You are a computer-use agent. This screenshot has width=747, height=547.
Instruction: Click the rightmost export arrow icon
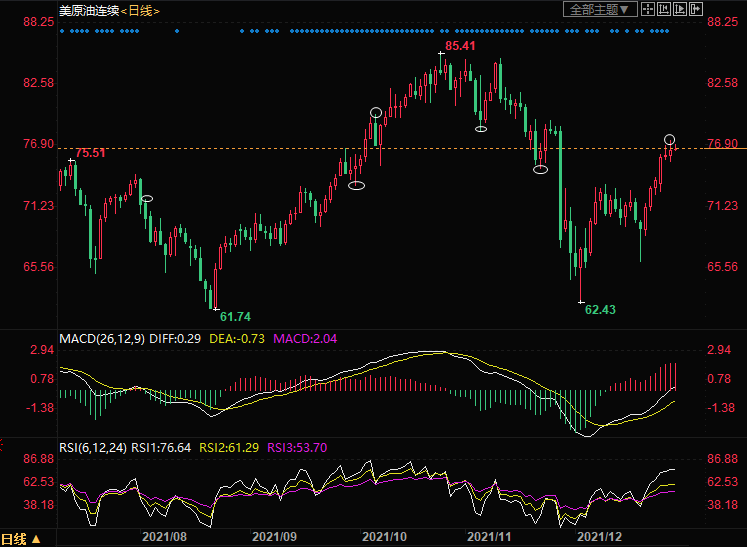(x=697, y=9)
